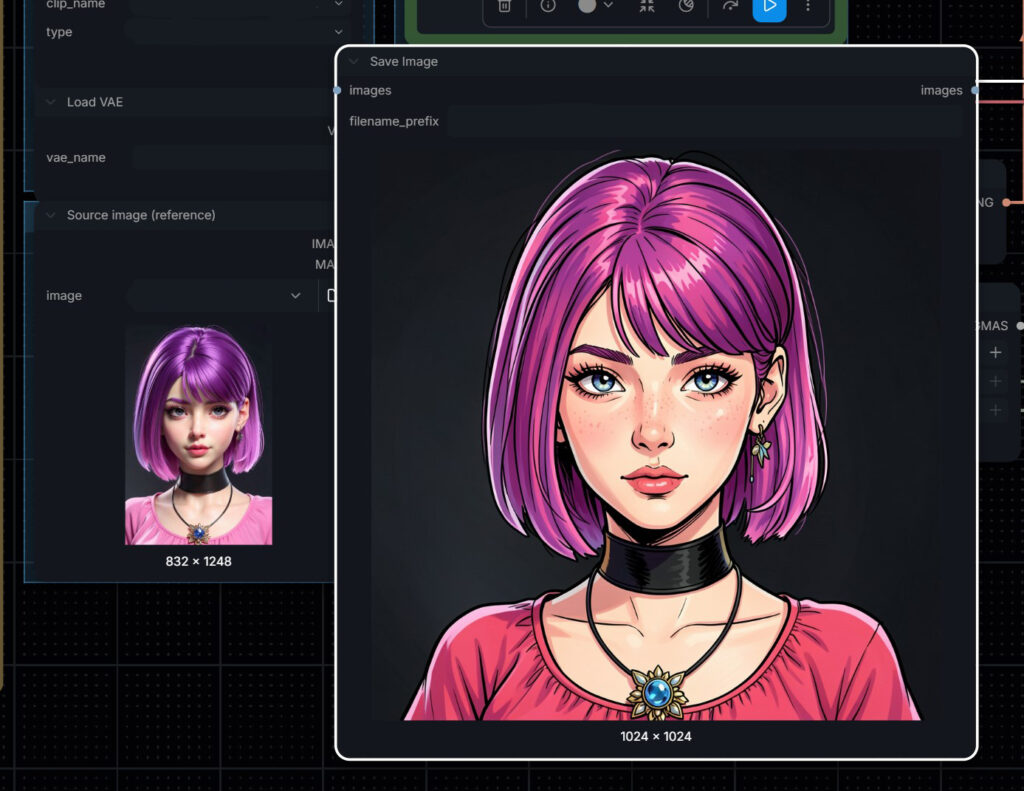Click the 1024 × 1024 dimension label
Viewport: 1024px width, 791px height.
tap(656, 736)
